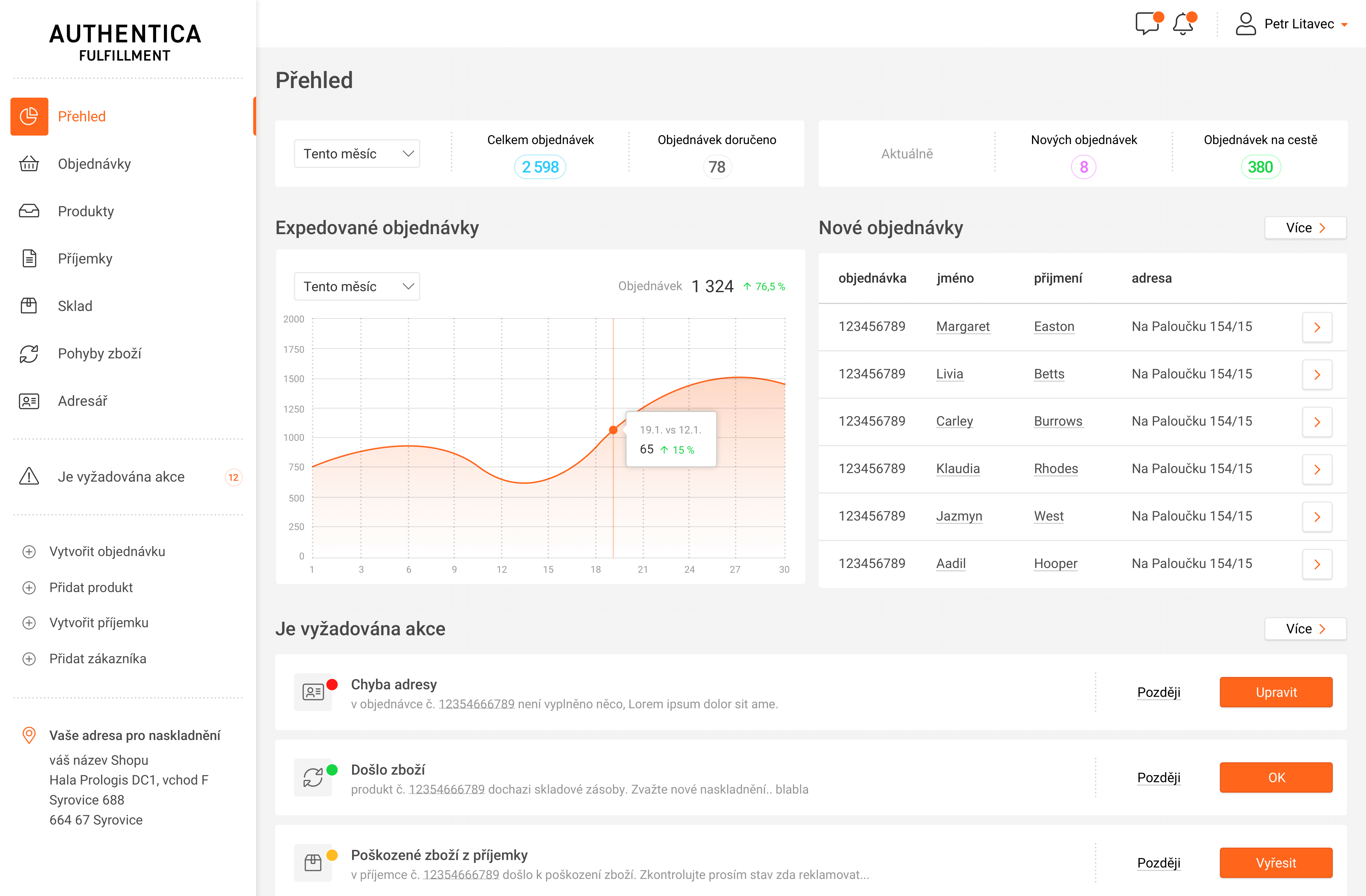Viewport: 1366px width, 896px height.
Task: Click the 78 delivered orders badge
Action: point(717,167)
